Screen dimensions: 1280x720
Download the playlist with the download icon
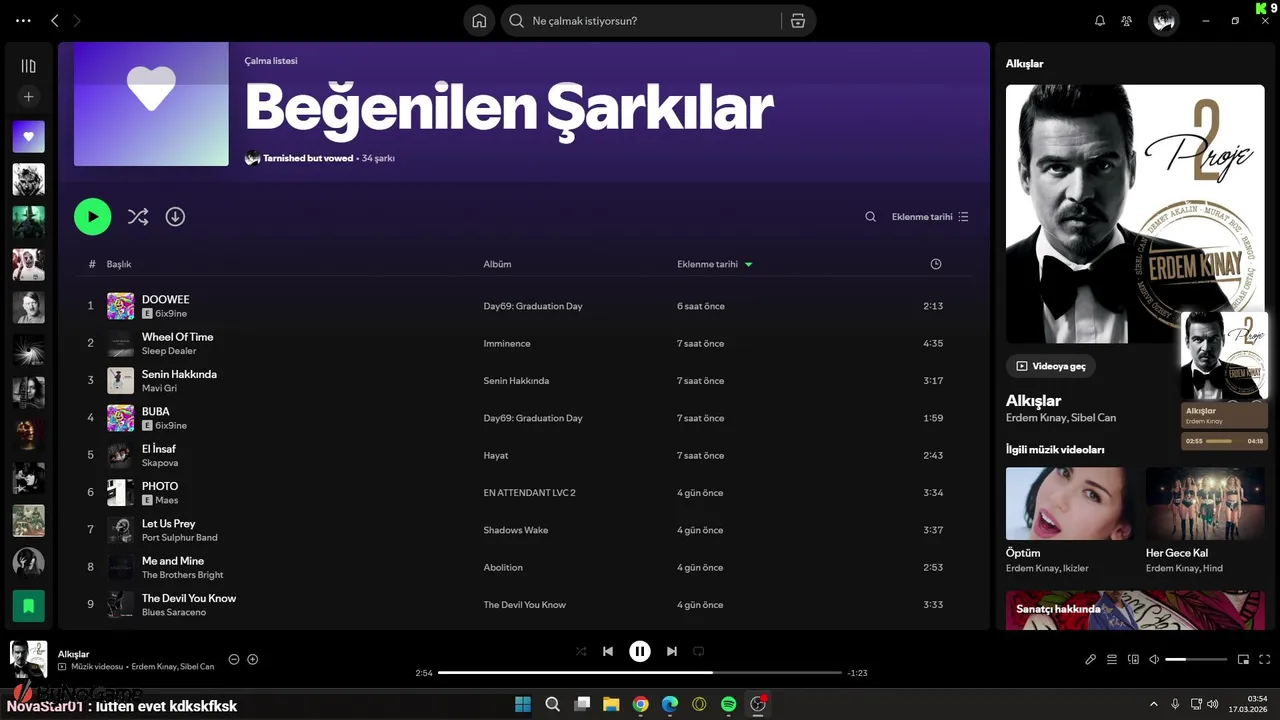(175, 216)
